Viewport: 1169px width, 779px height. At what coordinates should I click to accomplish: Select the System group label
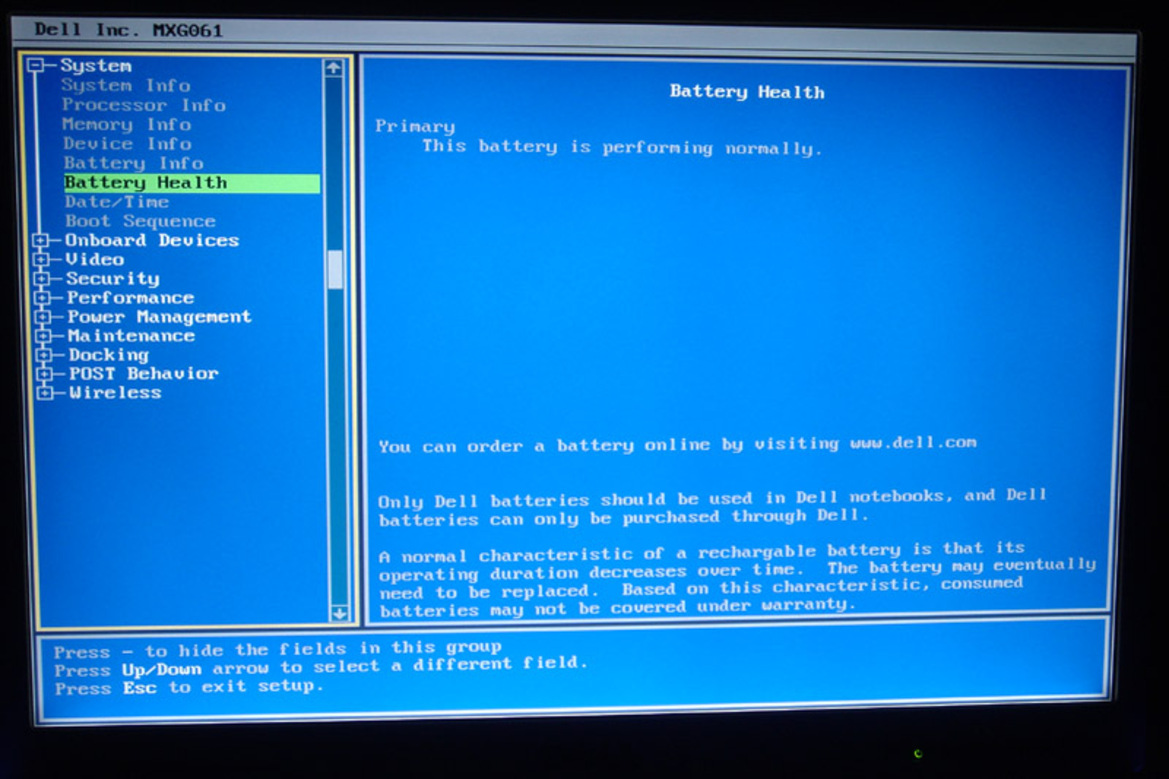[x=95, y=66]
